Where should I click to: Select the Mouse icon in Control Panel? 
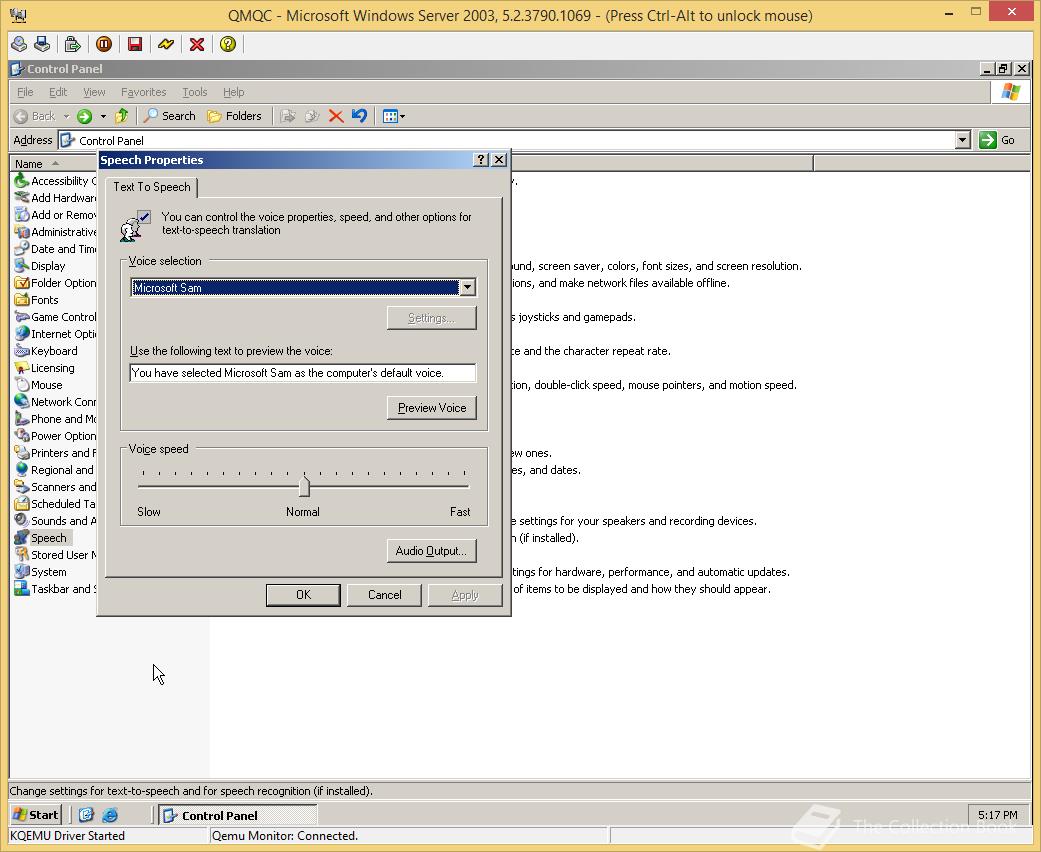click(22, 384)
